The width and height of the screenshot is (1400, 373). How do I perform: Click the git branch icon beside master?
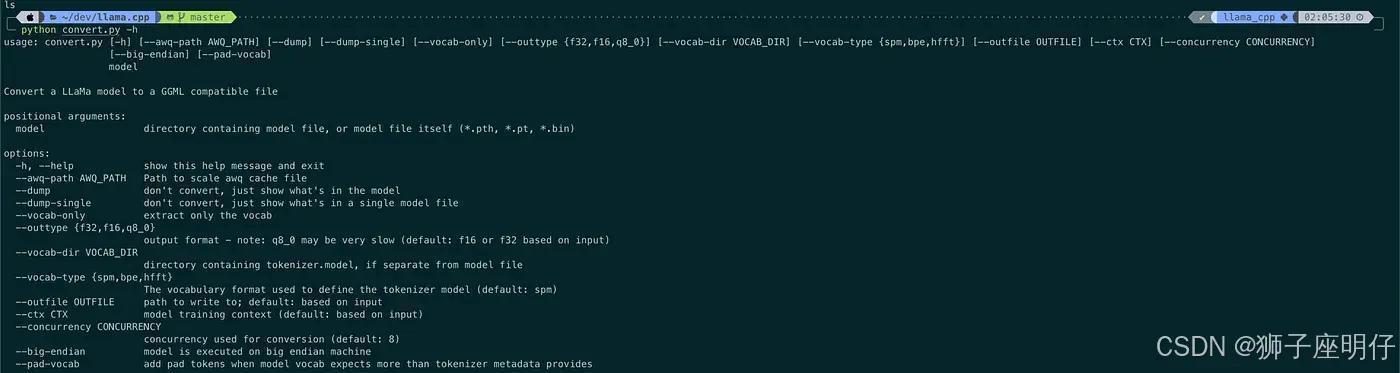point(182,17)
